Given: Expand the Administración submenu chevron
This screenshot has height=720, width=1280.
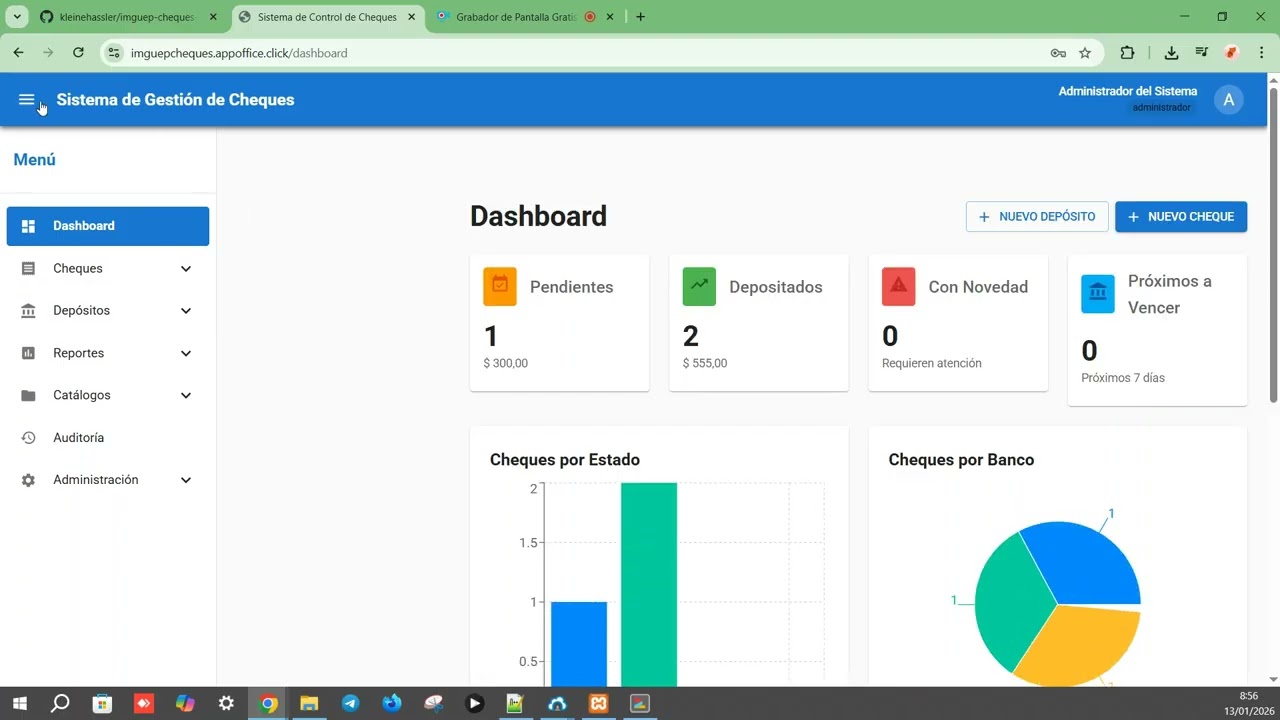Looking at the screenshot, I should point(186,480).
